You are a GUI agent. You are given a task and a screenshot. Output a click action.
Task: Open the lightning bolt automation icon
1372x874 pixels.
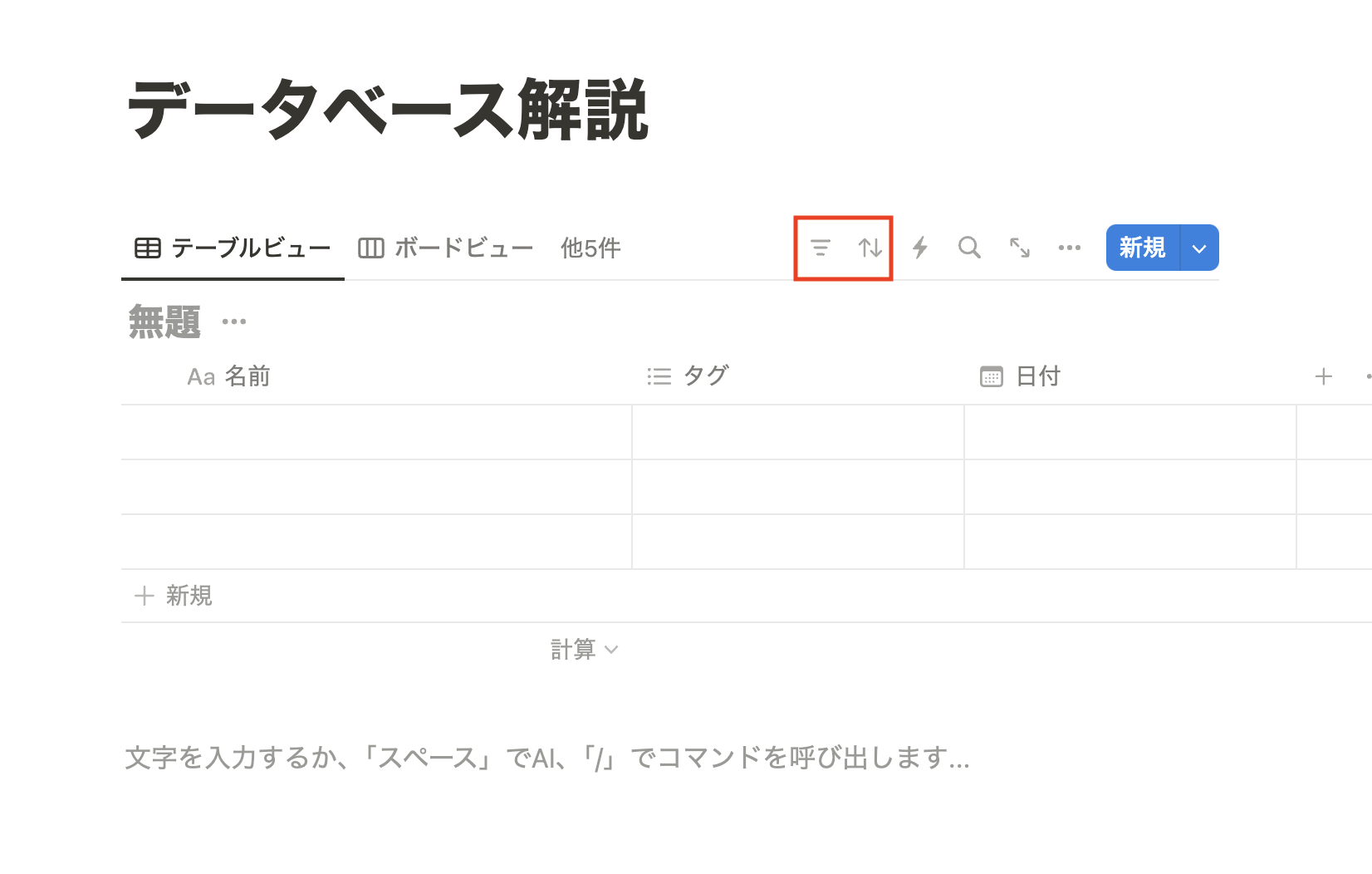(x=920, y=248)
